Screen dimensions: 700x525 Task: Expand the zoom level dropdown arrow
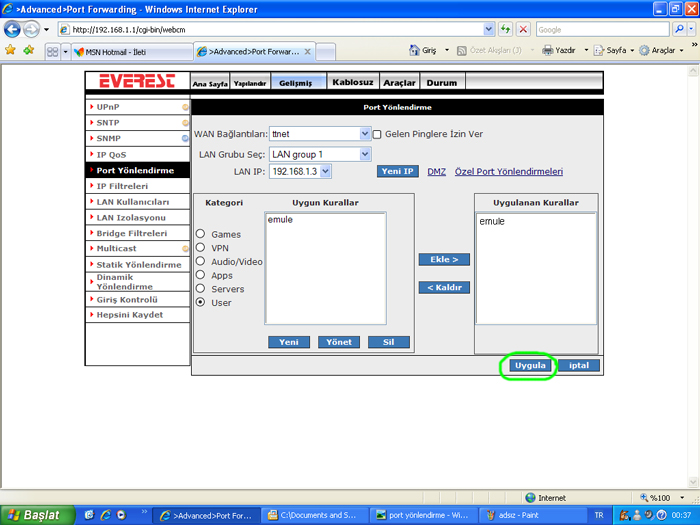point(682,497)
